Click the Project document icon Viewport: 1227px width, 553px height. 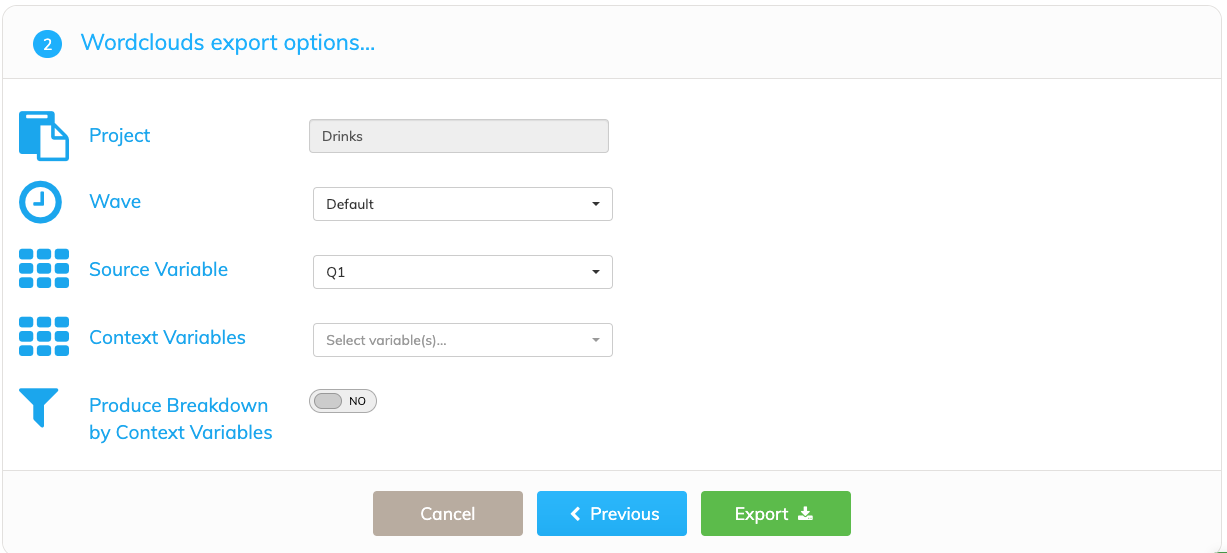point(44,136)
